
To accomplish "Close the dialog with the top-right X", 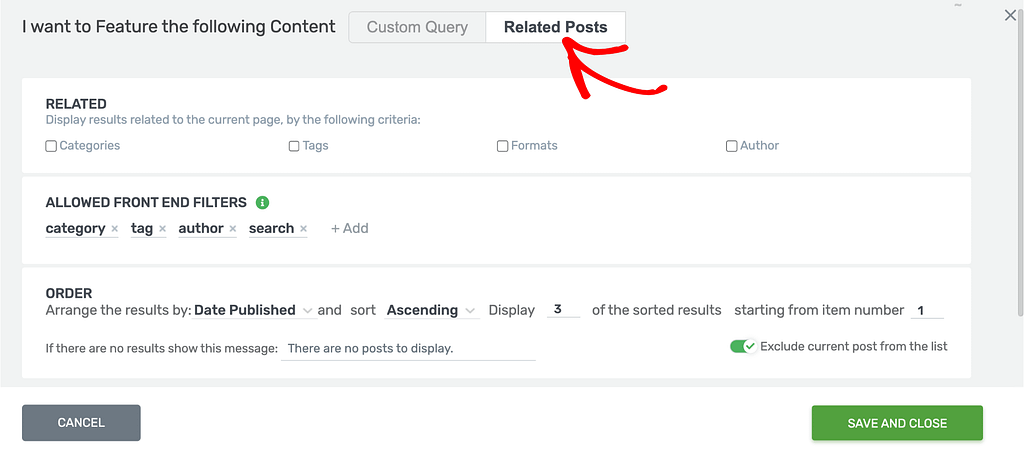I will 1010,16.
